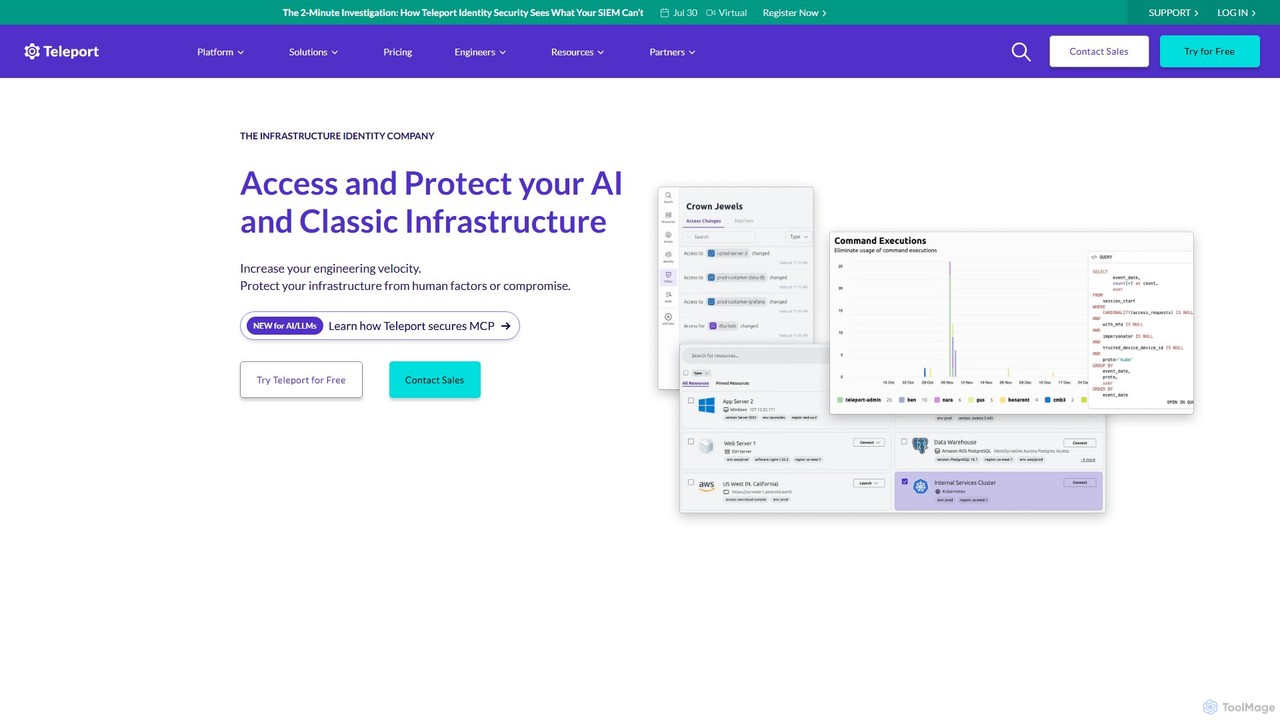
Task: Click the prod-server-3 resource chip icon
Action: point(711,253)
